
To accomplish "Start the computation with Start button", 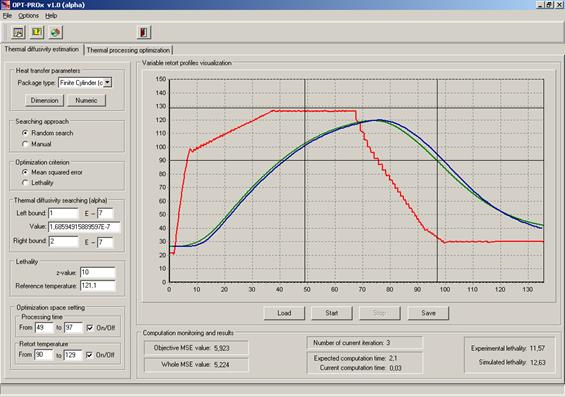I will pos(332,313).
